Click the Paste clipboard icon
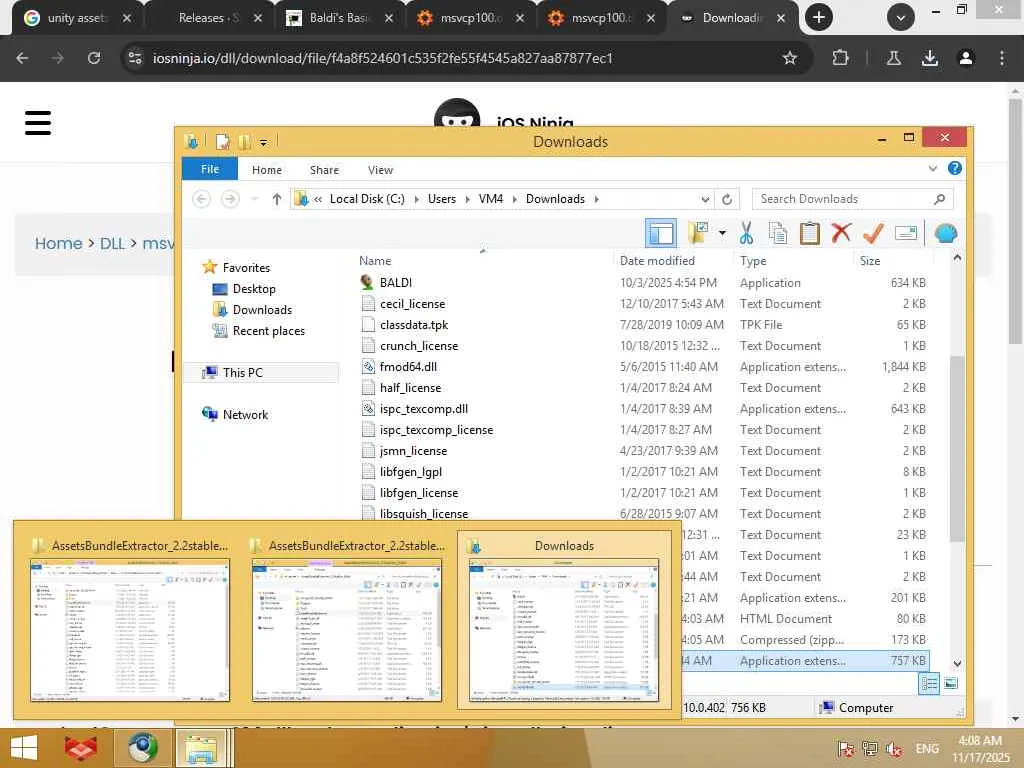This screenshot has height=768, width=1024. click(x=810, y=233)
